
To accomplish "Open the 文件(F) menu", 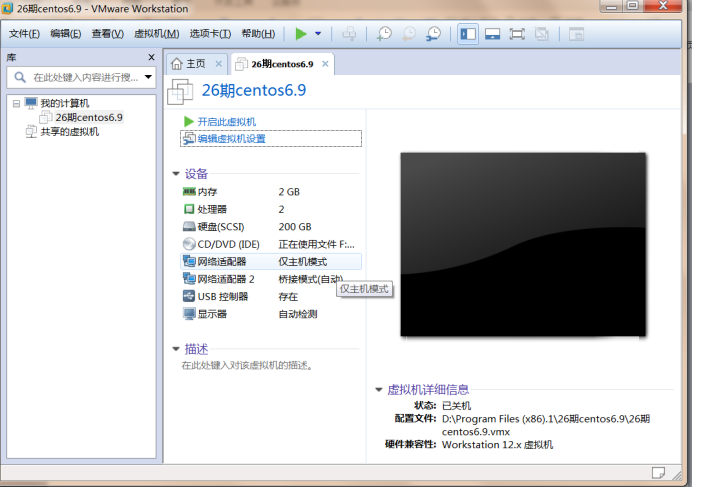I will pos(24,34).
